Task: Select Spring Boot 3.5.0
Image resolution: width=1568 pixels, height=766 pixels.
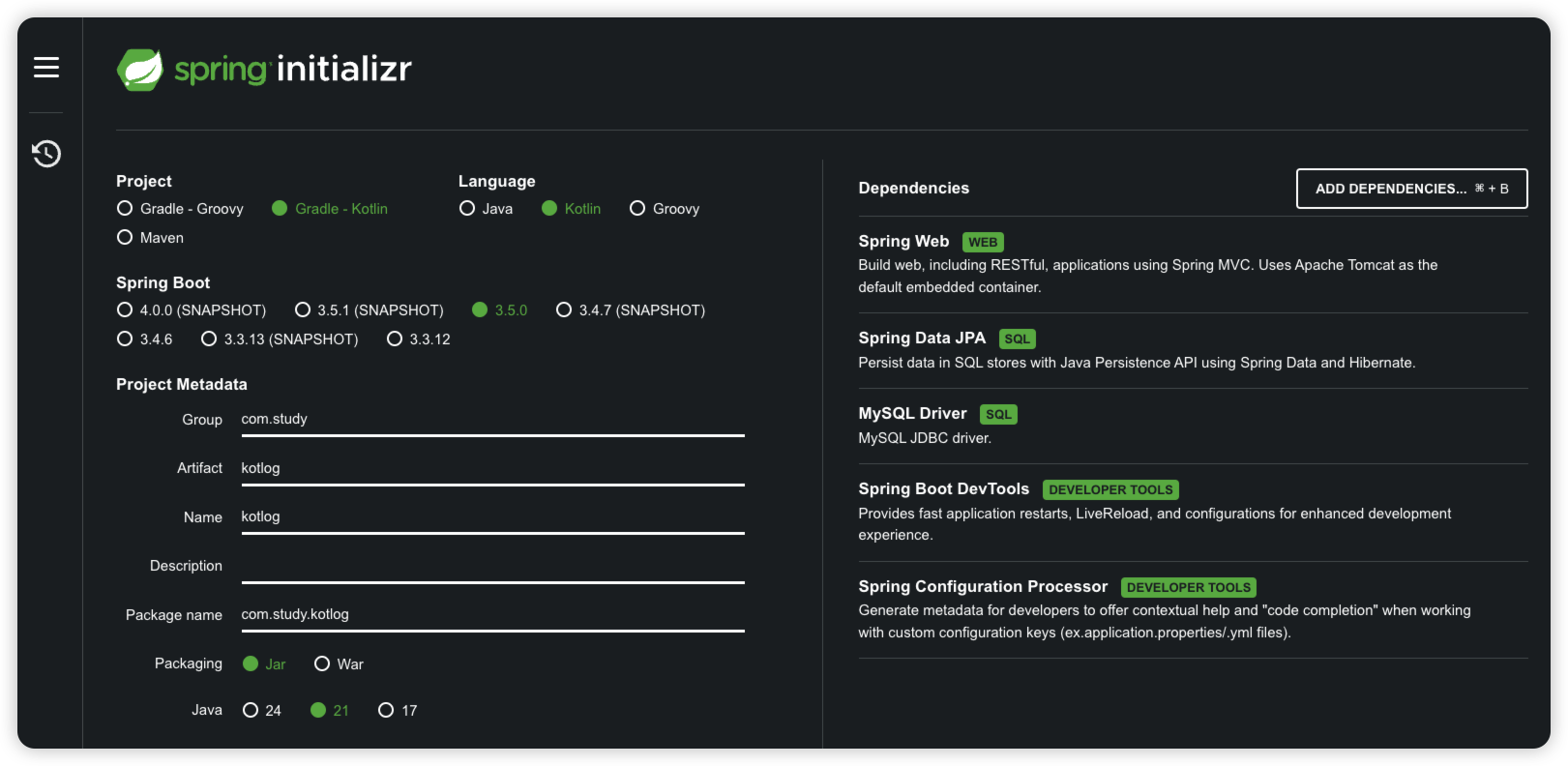Action: (x=500, y=310)
